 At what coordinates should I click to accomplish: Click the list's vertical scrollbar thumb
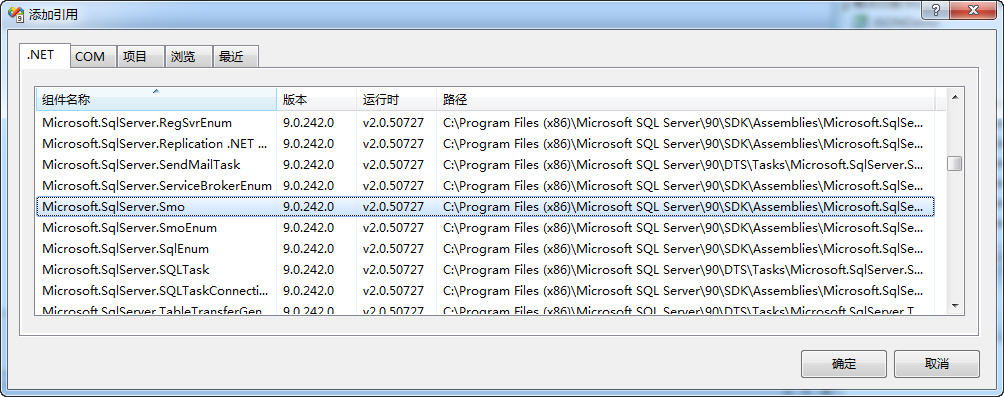click(955, 163)
